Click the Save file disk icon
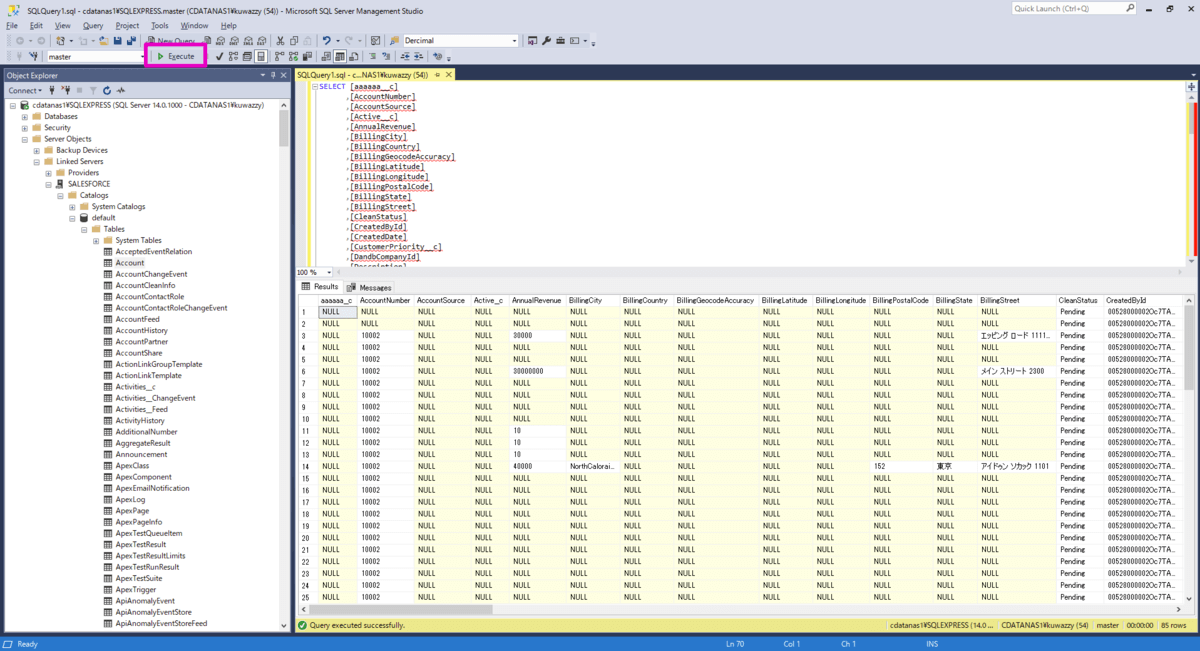This screenshot has width=1200, height=651. pos(118,41)
